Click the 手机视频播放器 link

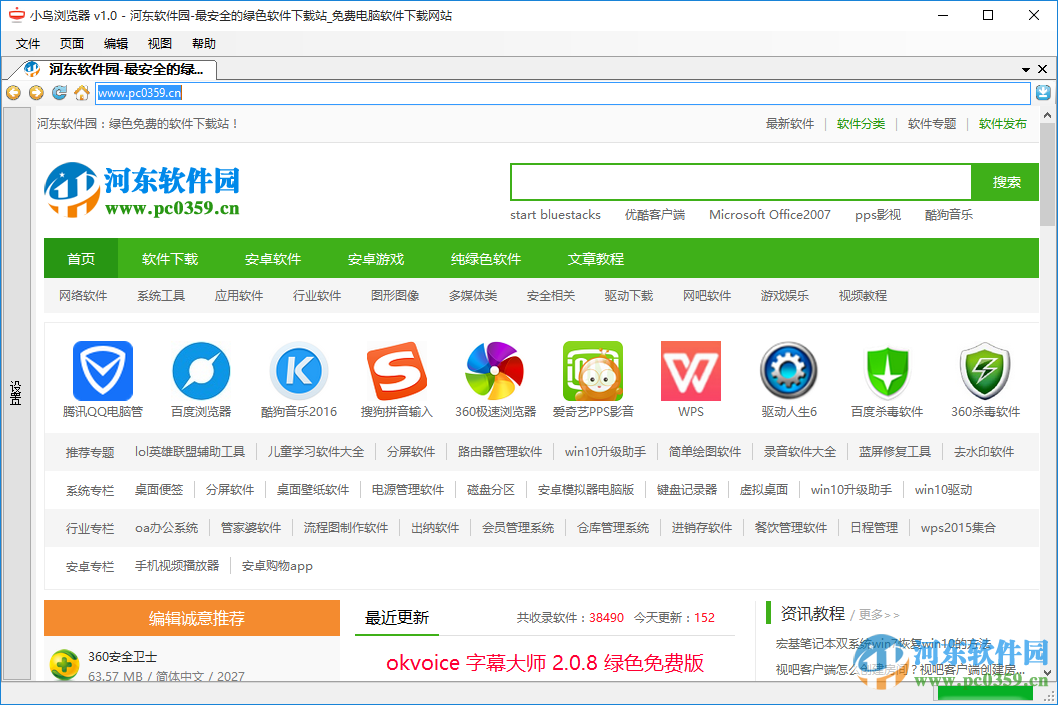[177, 565]
